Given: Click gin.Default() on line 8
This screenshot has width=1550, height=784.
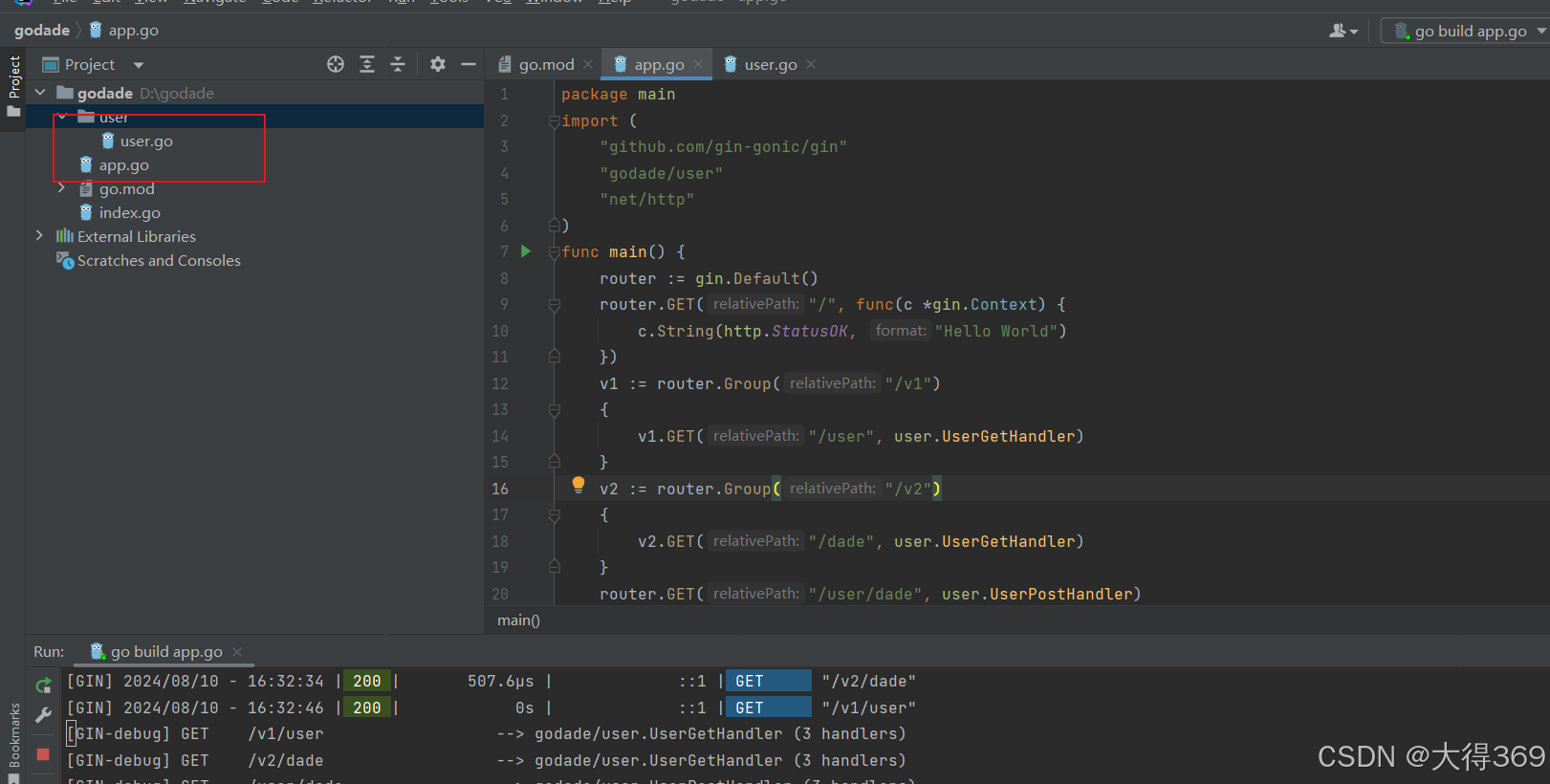Looking at the screenshot, I should coord(756,278).
